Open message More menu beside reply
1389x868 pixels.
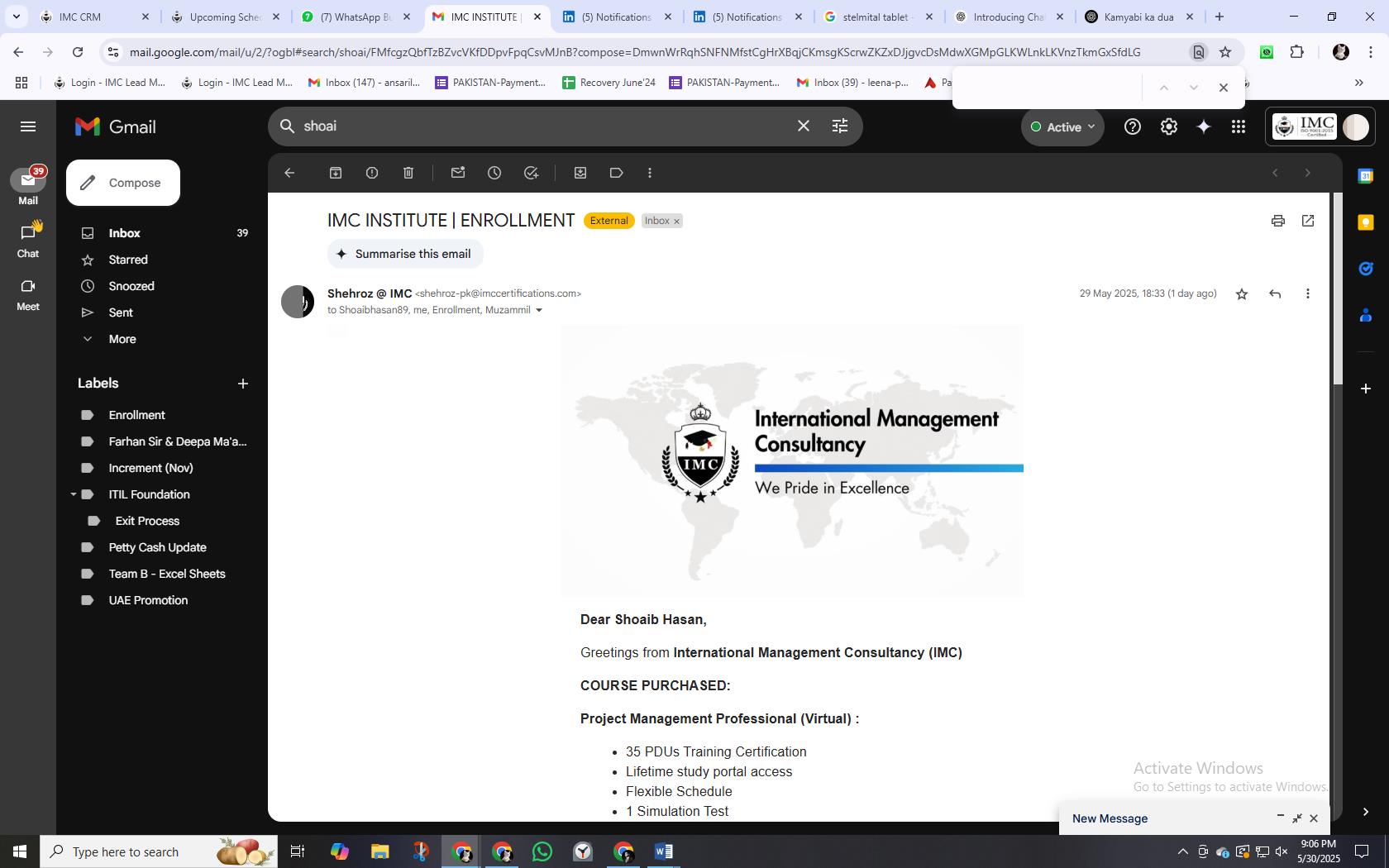(x=1308, y=293)
